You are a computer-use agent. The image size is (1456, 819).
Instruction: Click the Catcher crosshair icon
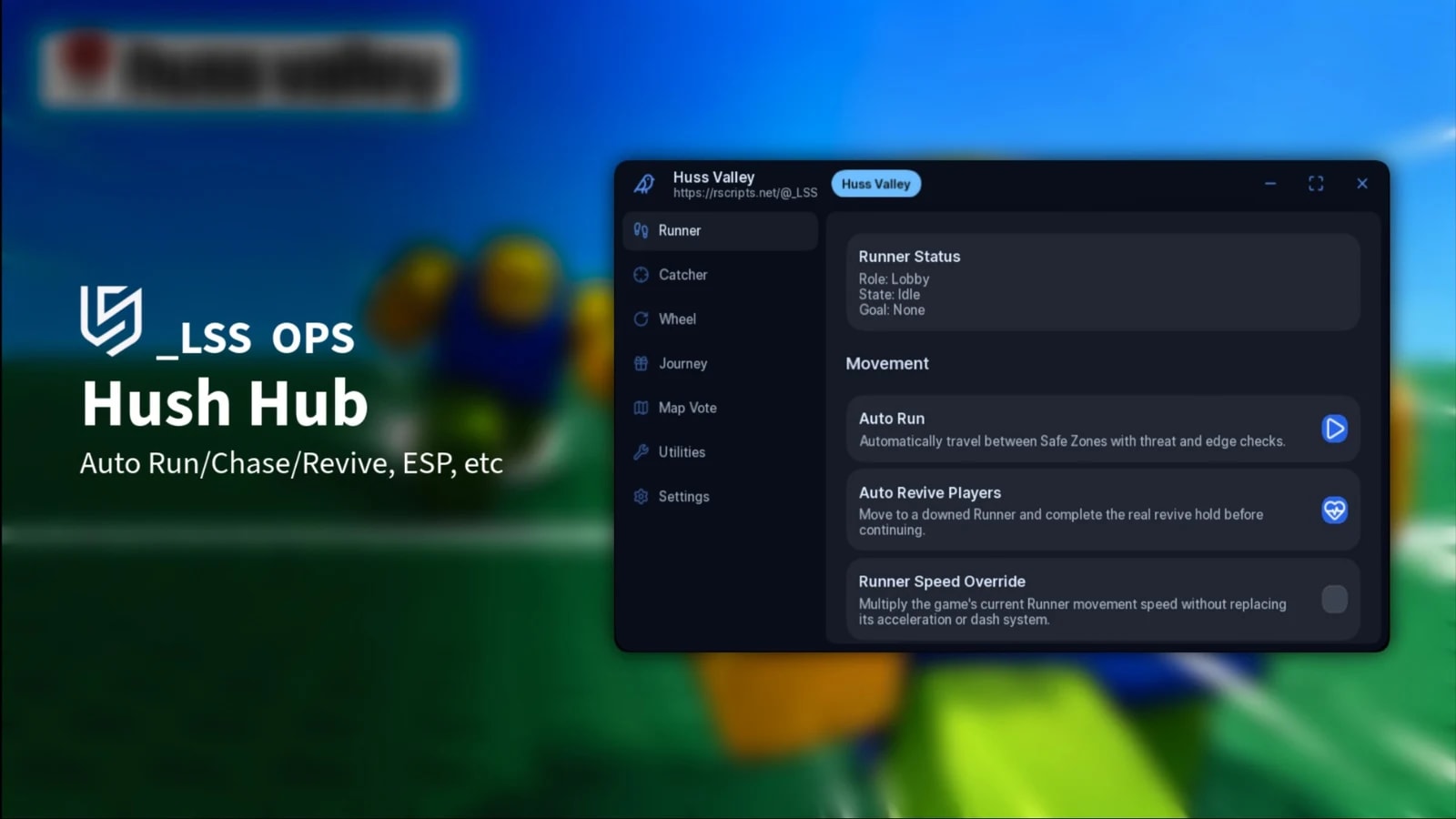(641, 275)
